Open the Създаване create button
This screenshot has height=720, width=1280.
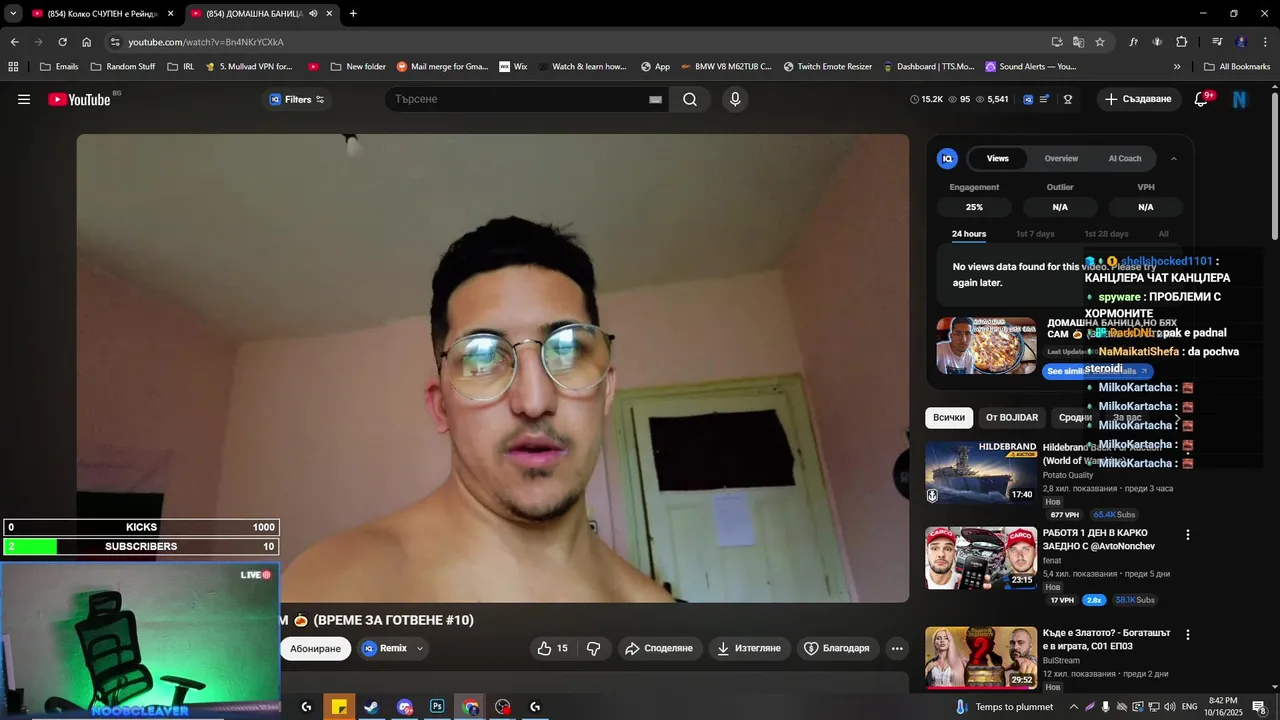pyautogui.click(x=1138, y=99)
